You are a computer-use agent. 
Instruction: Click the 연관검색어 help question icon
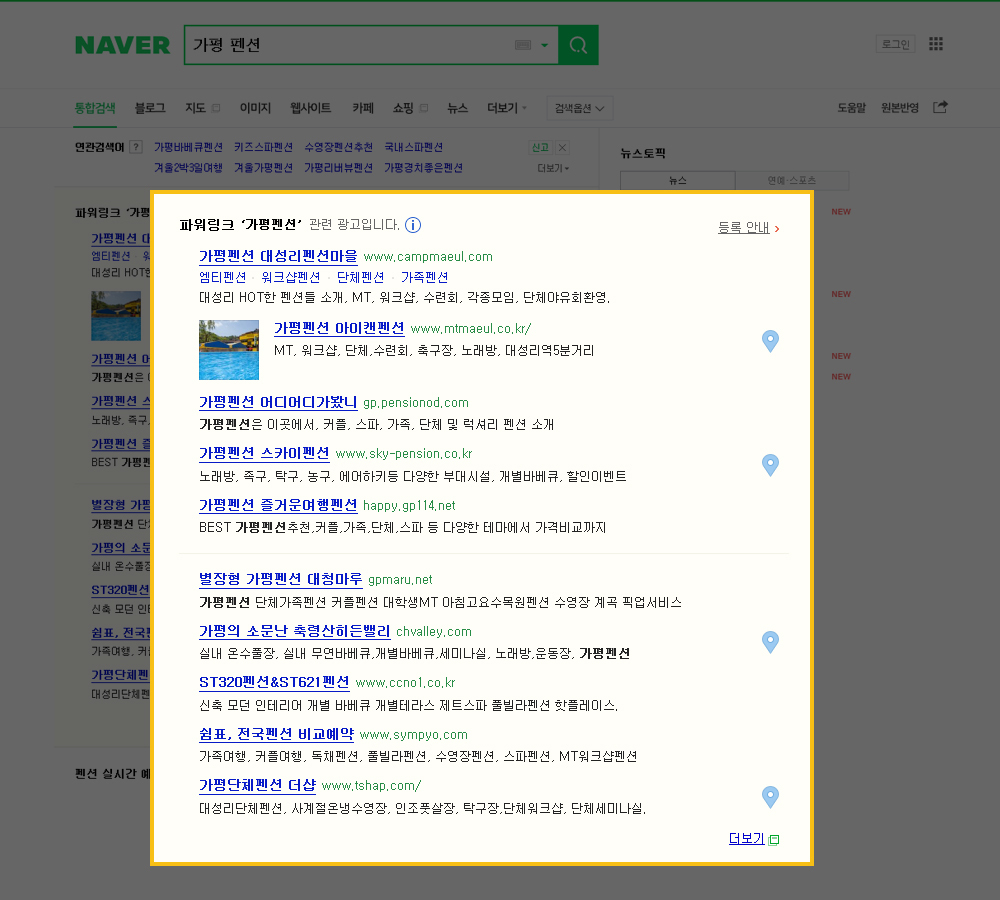click(135, 147)
